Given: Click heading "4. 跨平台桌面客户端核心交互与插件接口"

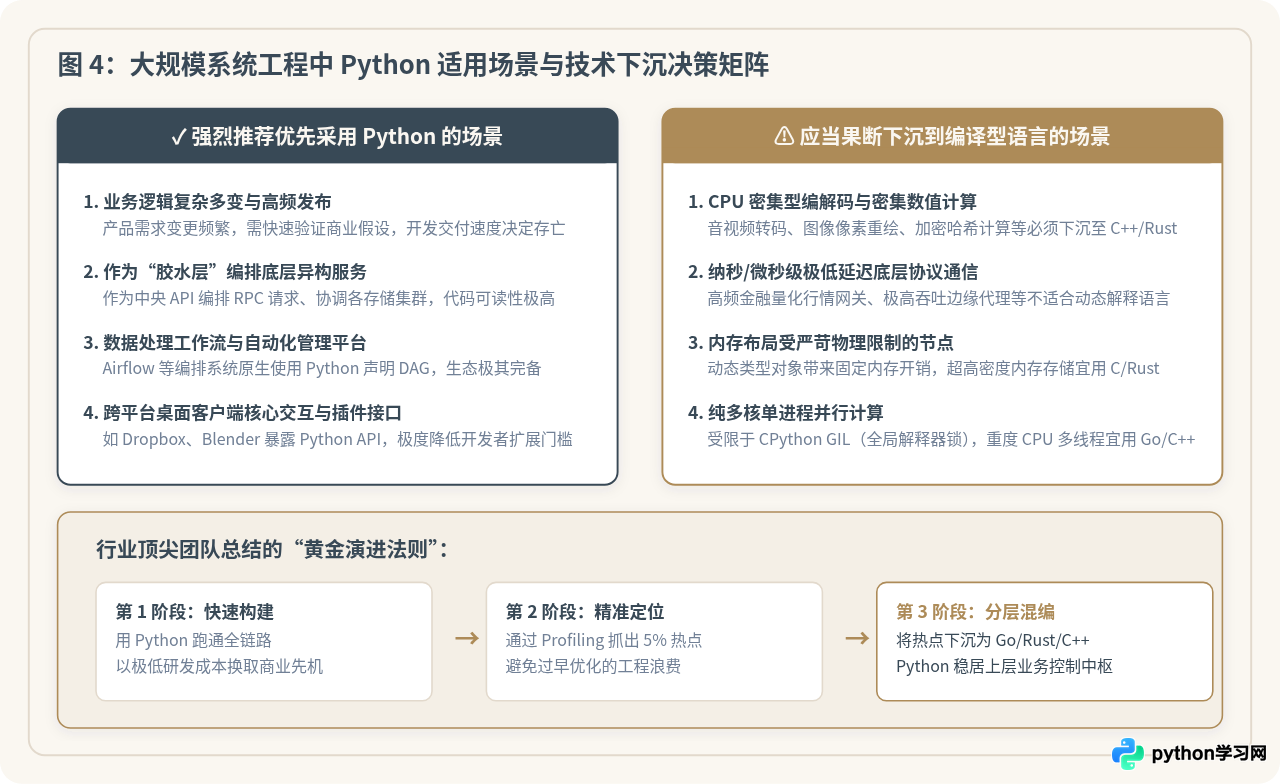Looking at the screenshot, I should (x=243, y=413).
